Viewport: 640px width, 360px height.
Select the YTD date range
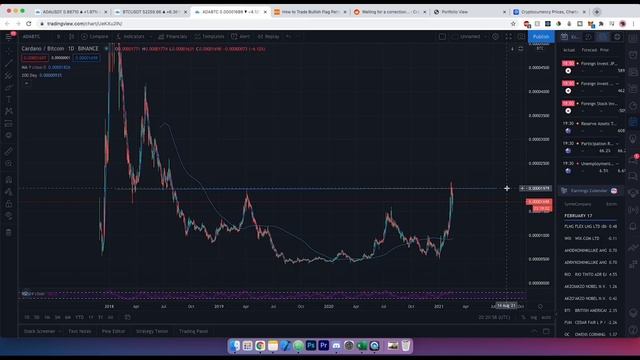coord(79,317)
